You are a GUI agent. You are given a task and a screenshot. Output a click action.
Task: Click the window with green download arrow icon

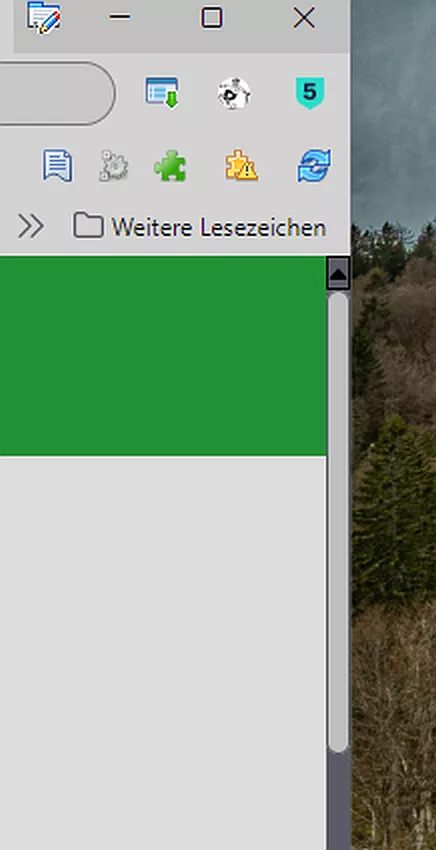tap(162, 93)
